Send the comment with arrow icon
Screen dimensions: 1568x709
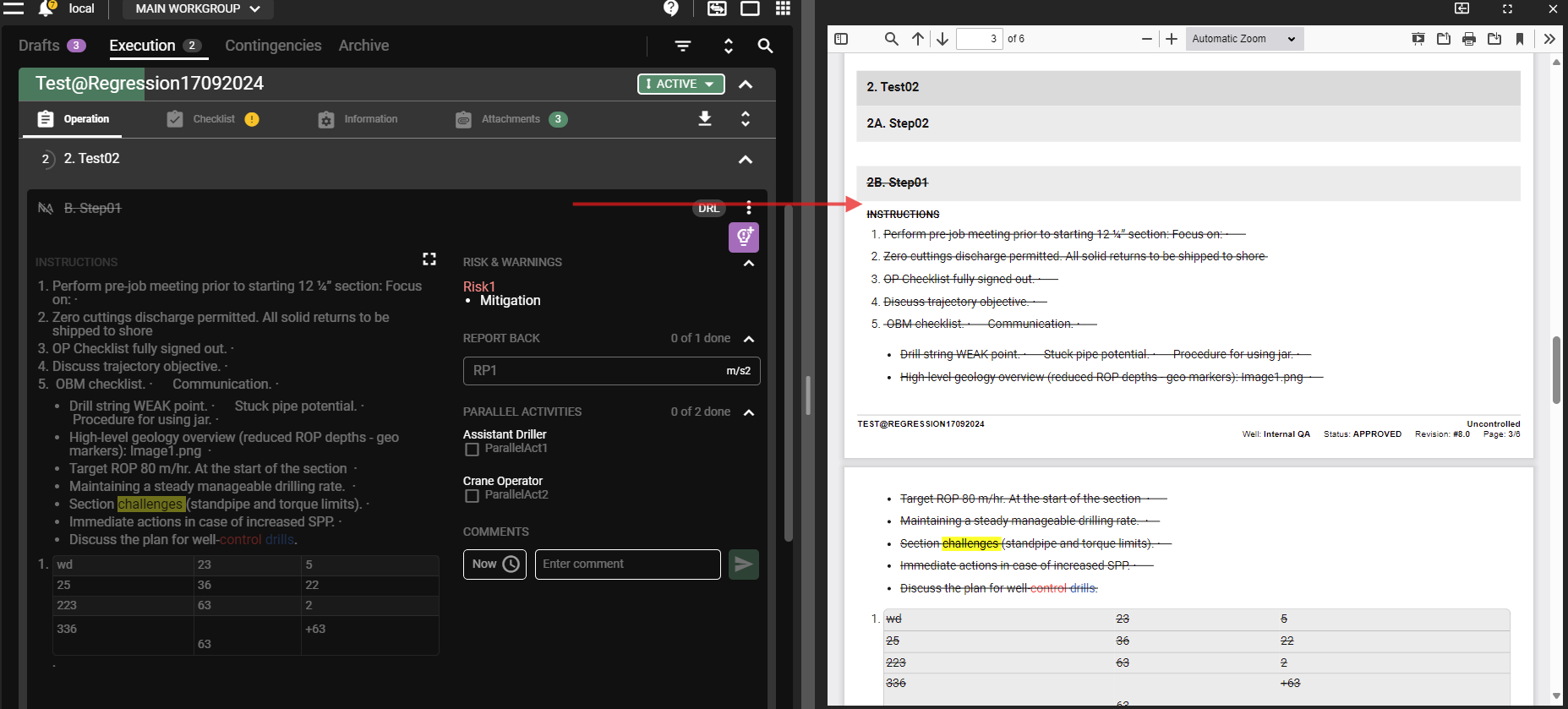tap(743, 564)
